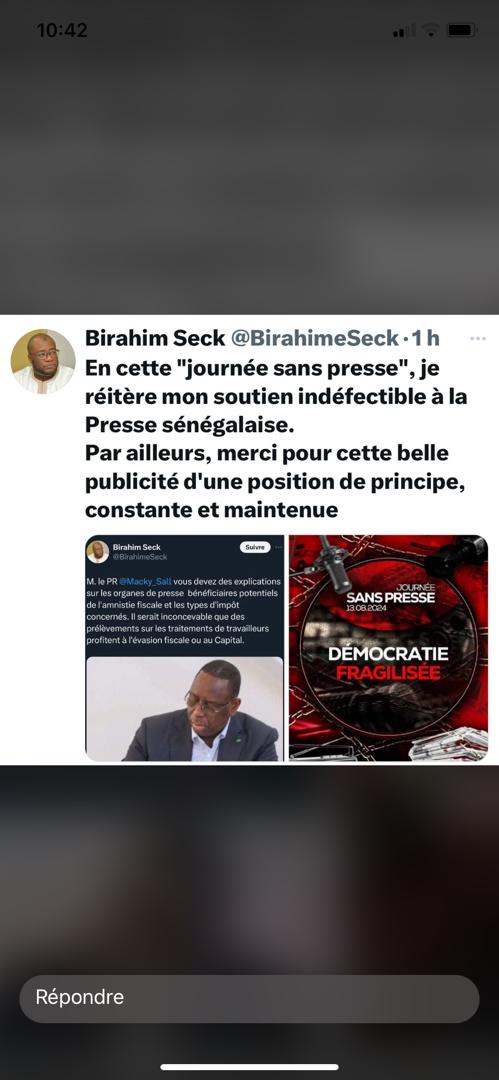This screenshot has width=499, height=1080.
Task: Tap the 10:42 clock in status bar
Action: tap(62, 30)
